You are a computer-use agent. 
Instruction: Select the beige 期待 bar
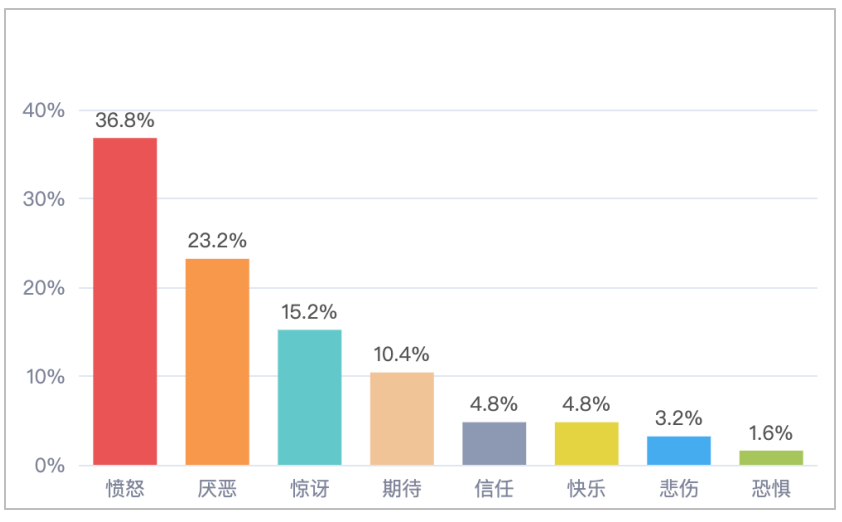point(401,418)
